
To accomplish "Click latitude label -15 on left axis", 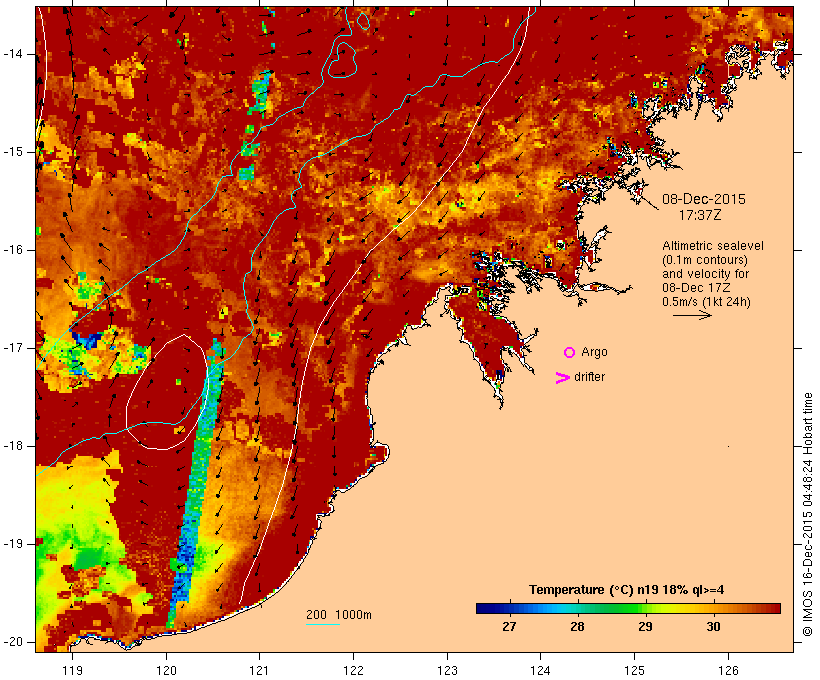I will click(13, 152).
